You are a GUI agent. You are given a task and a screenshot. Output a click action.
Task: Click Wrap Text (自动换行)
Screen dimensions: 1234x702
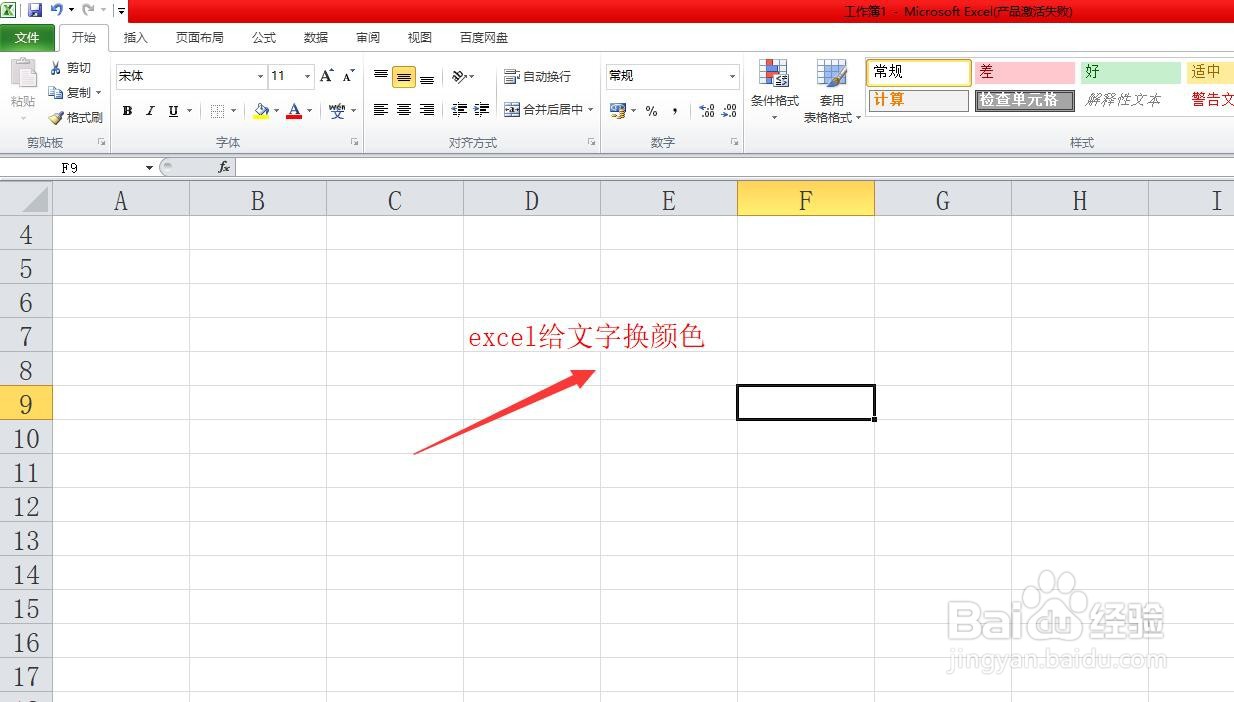(537, 76)
